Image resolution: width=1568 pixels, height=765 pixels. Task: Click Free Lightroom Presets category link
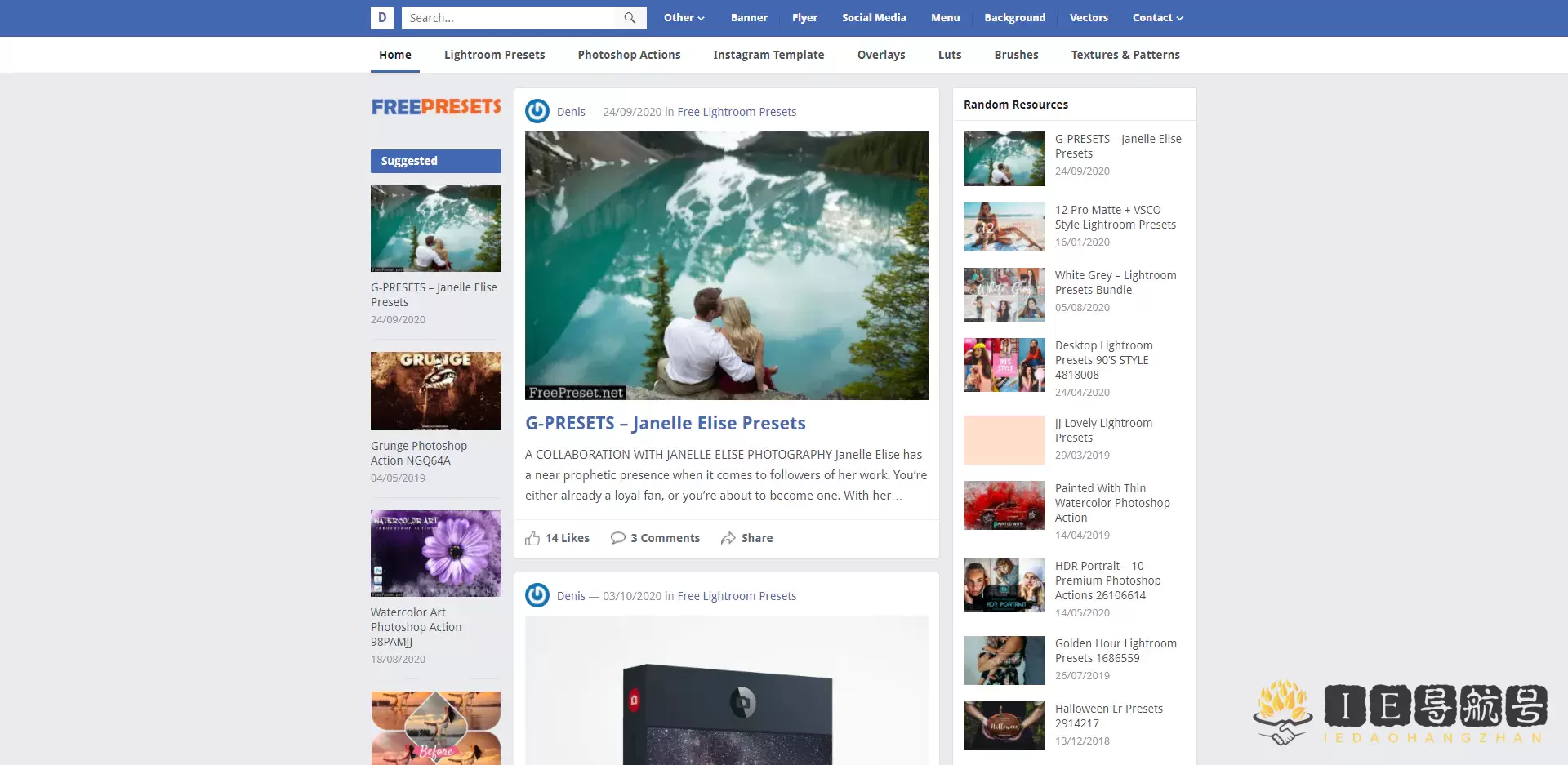tap(737, 112)
